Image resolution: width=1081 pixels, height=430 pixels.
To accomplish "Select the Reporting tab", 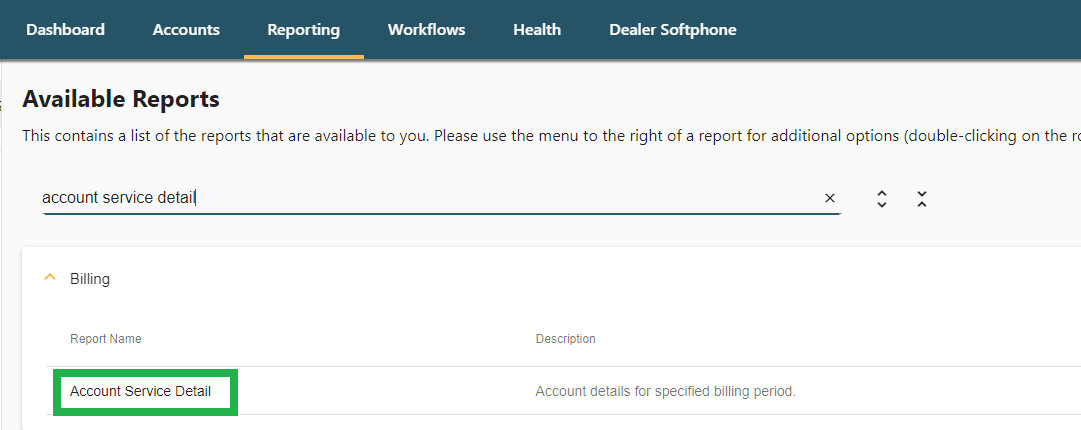I will (303, 30).
